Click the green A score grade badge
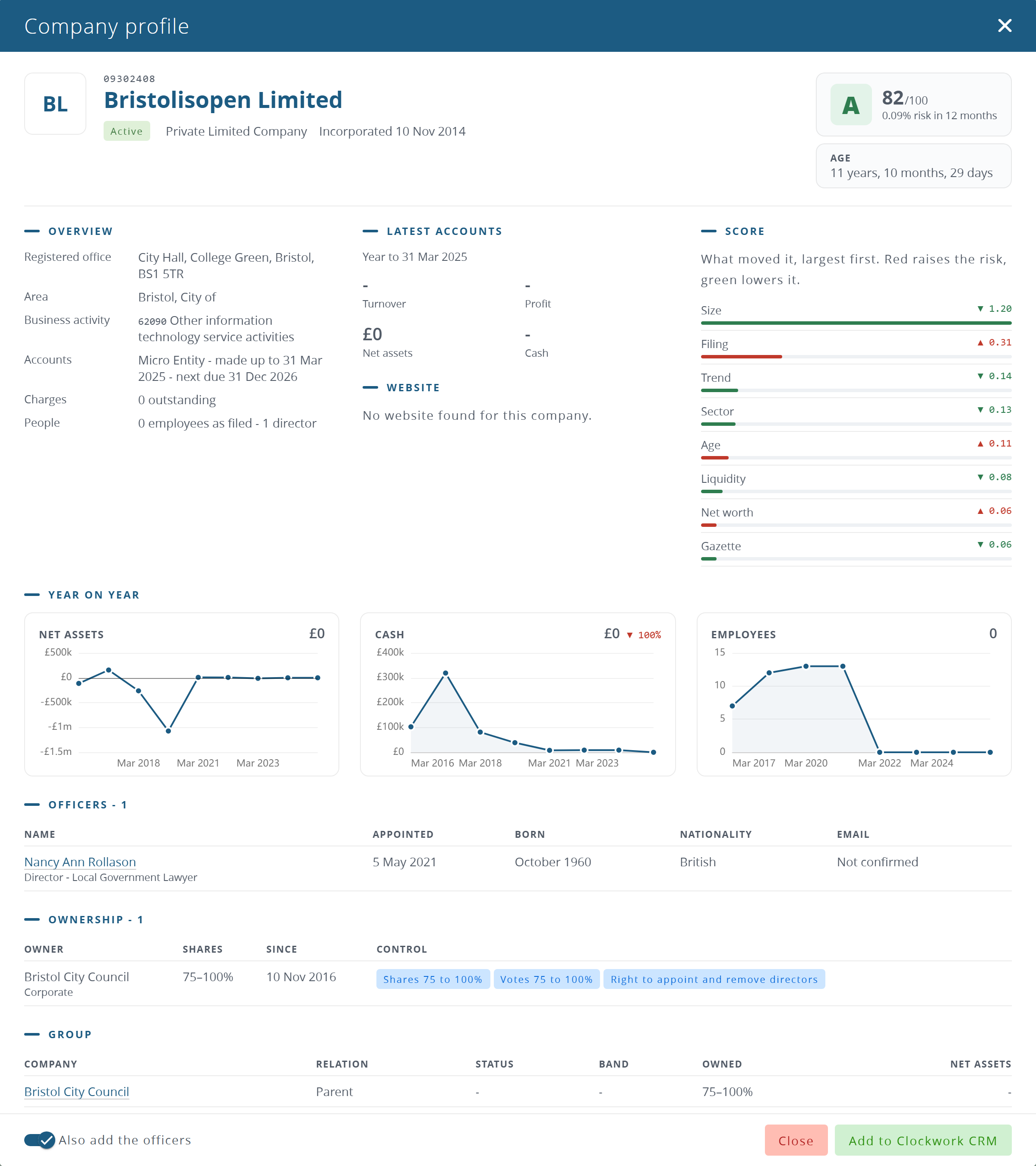This screenshot has width=1036, height=1166. [x=851, y=105]
